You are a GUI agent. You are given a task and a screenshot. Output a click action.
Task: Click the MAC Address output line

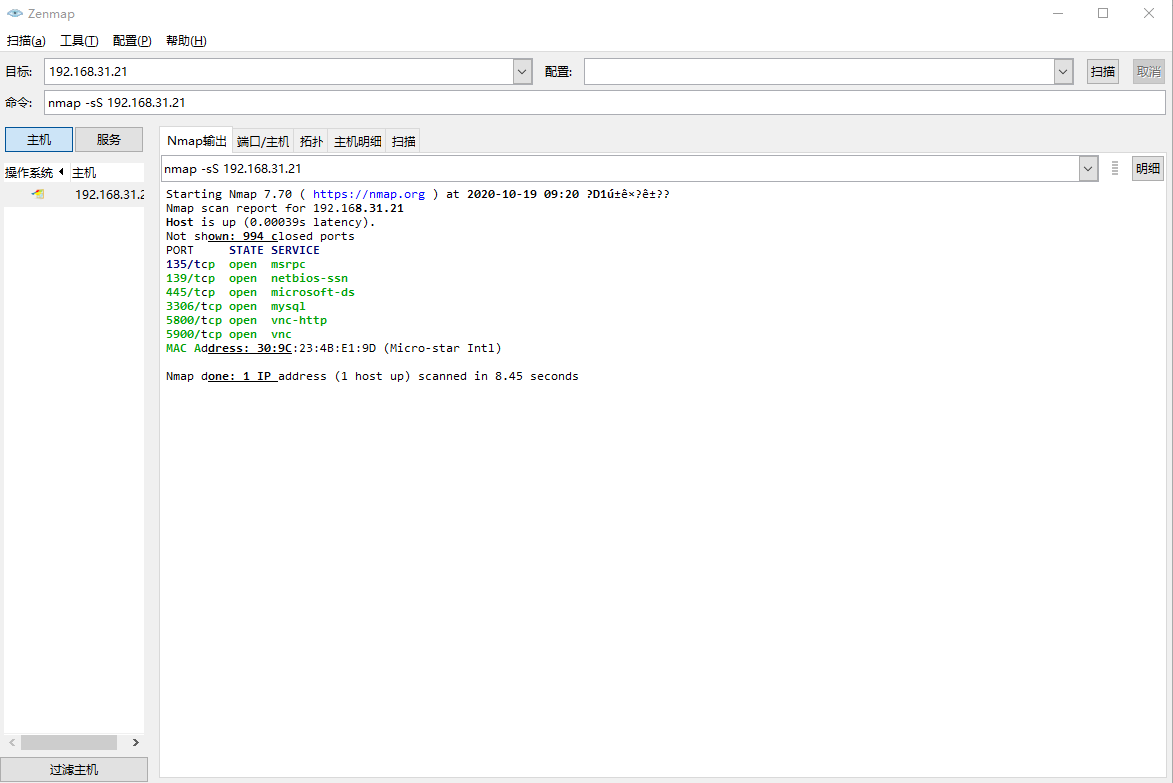(334, 348)
